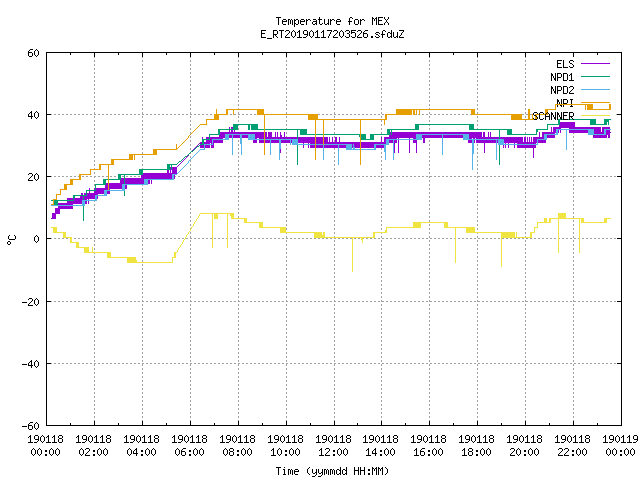Click the purple ELS legend line sample
This screenshot has width=640, height=480.
596,64
